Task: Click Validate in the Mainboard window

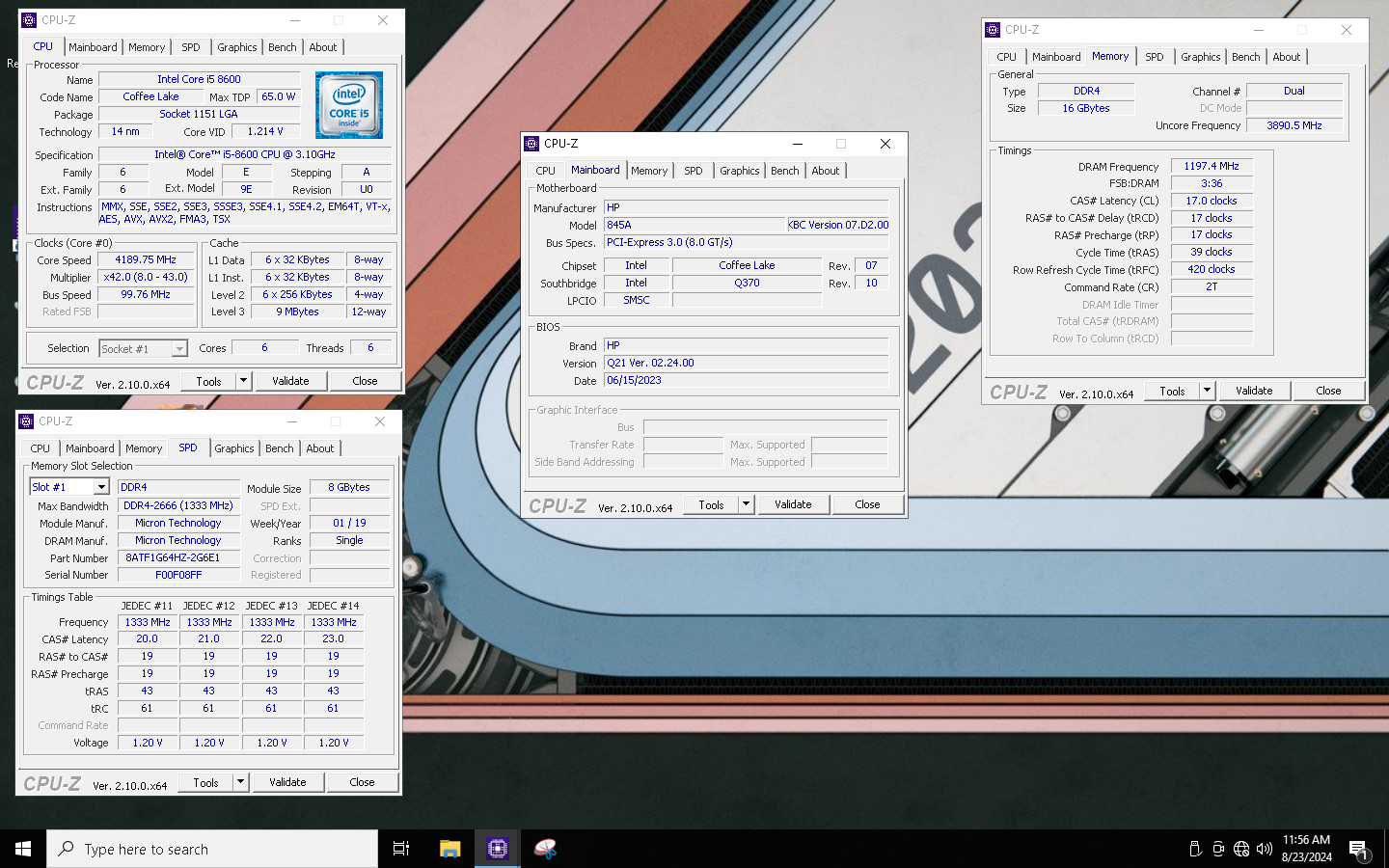Action: [793, 504]
